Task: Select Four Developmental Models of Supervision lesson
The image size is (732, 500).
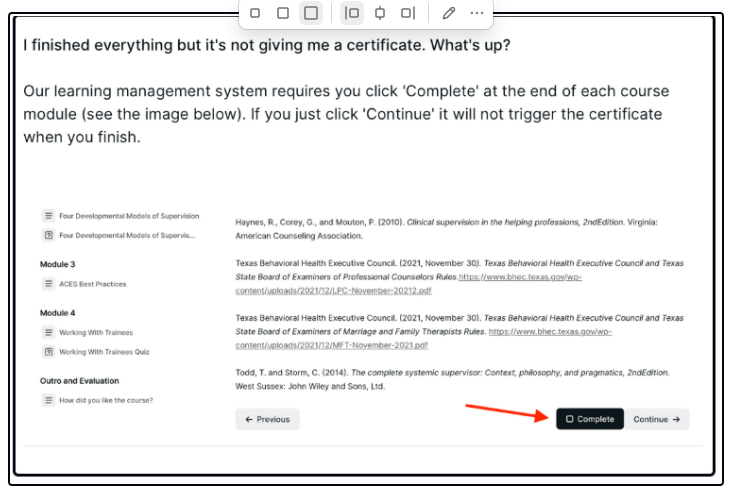Action: pos(128,216)
